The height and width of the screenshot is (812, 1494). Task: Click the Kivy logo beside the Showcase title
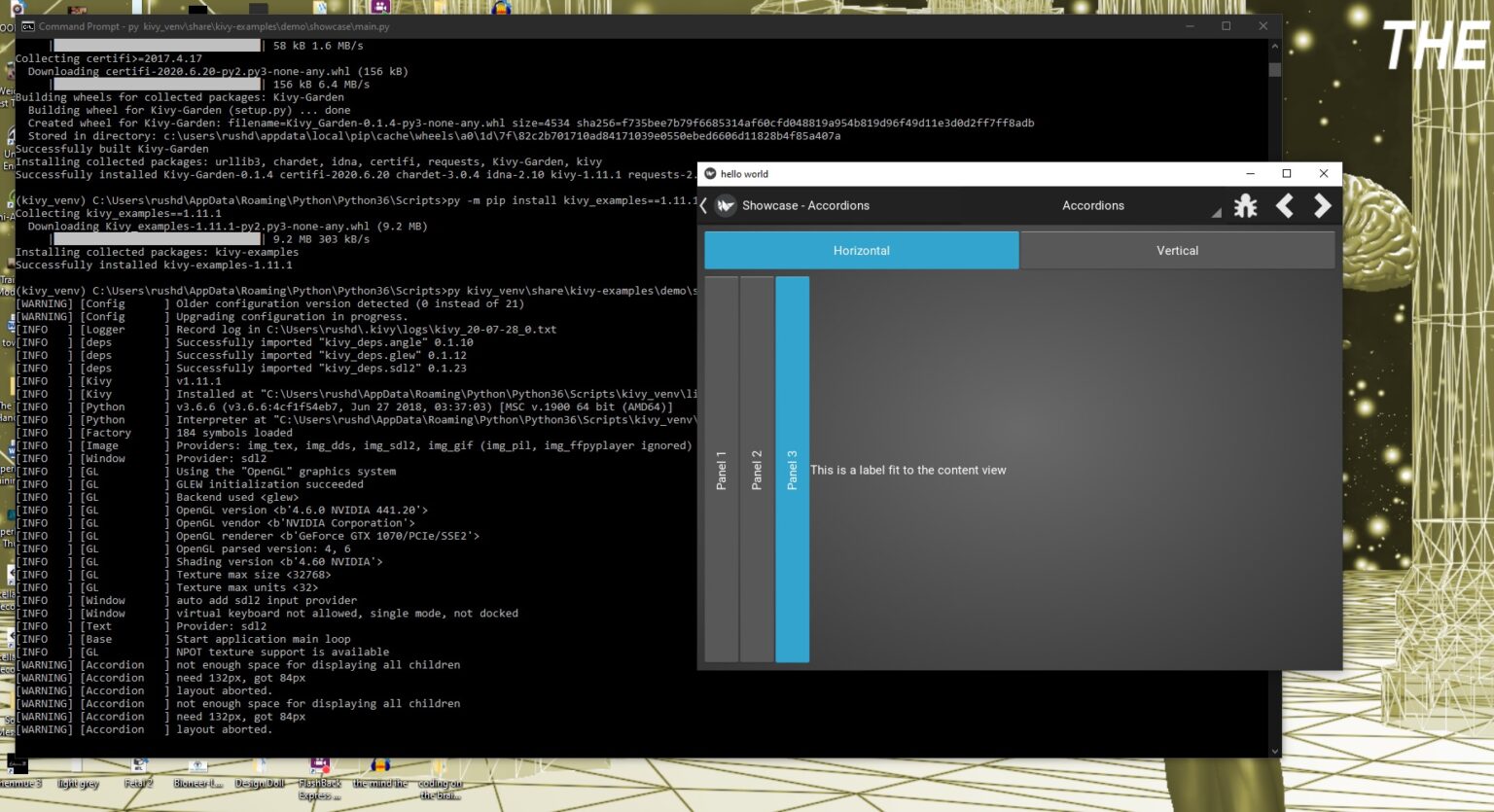(725, 206)
